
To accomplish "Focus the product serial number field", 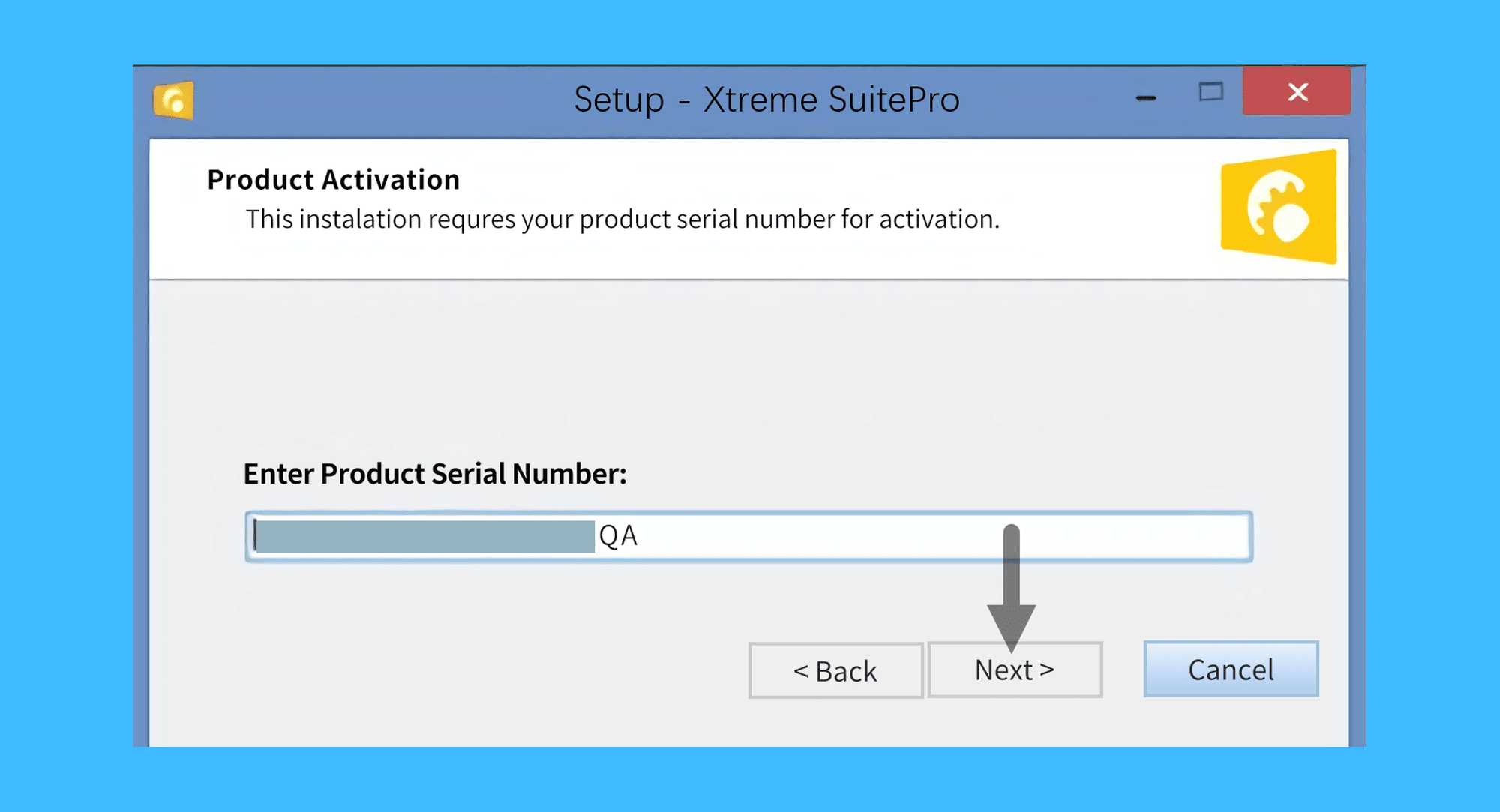I will coord(748,536).
